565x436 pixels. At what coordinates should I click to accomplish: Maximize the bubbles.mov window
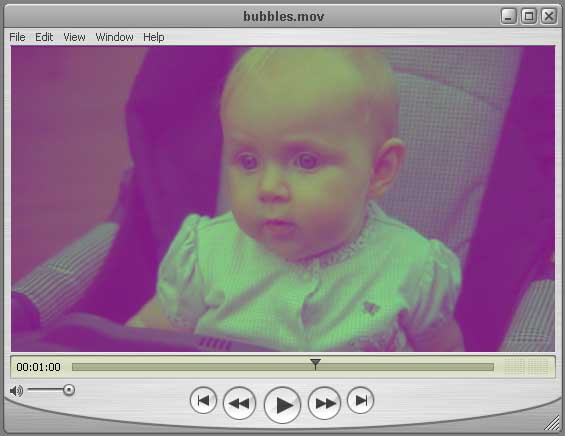(529, 16)
